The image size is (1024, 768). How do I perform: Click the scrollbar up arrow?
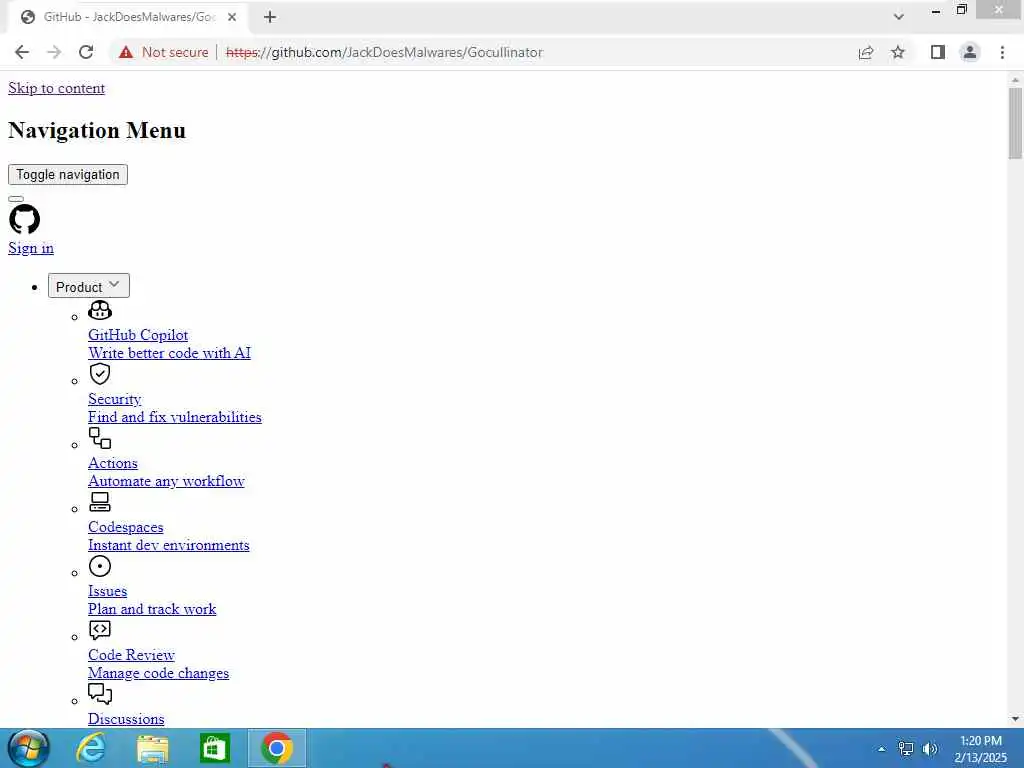1015,80
